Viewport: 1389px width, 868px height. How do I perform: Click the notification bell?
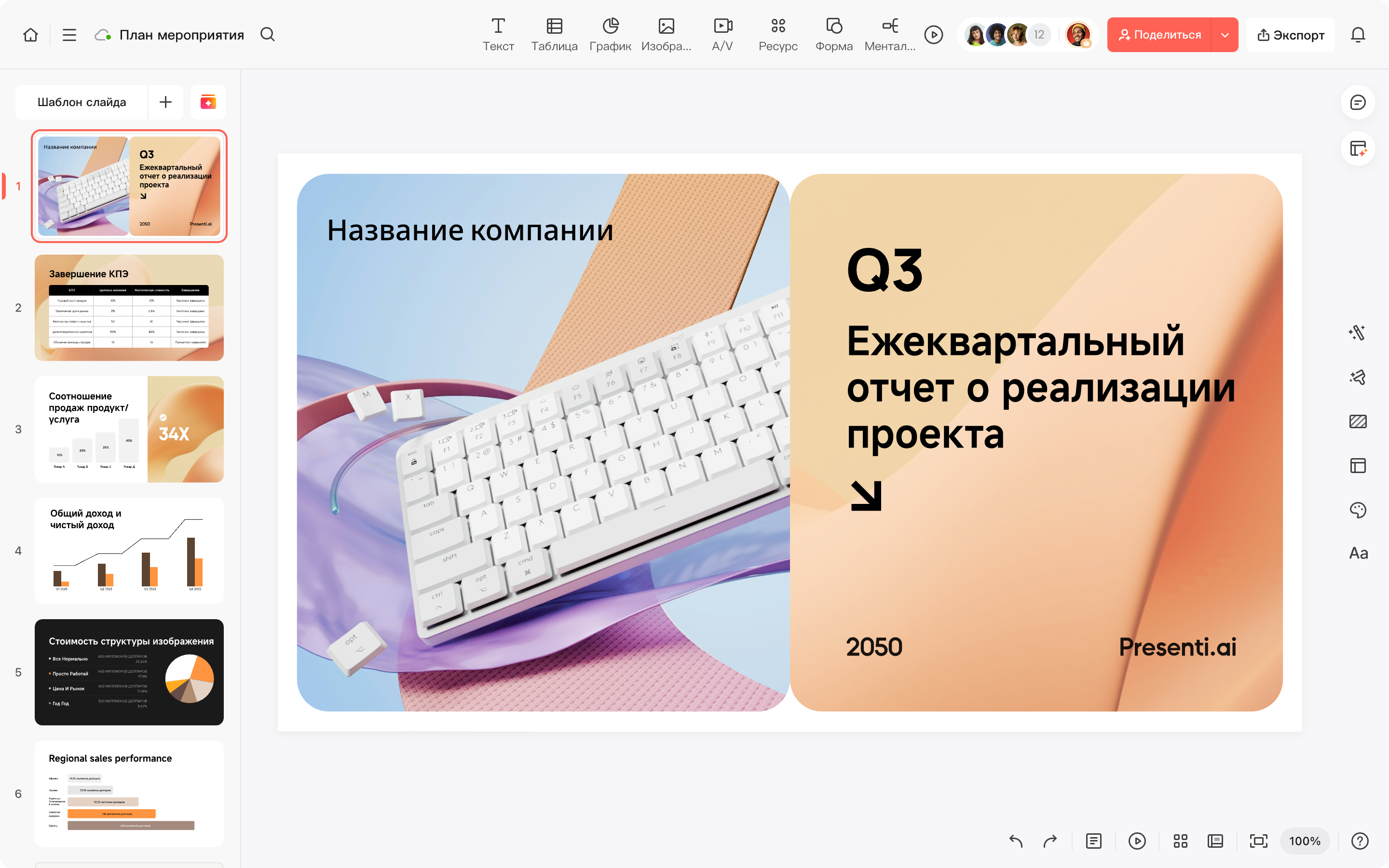(x=1358, y=35)
